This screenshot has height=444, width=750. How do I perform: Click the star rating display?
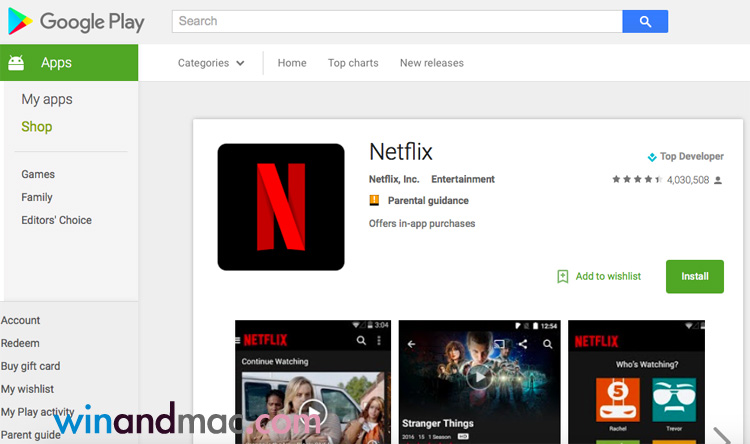coord(637,180)
